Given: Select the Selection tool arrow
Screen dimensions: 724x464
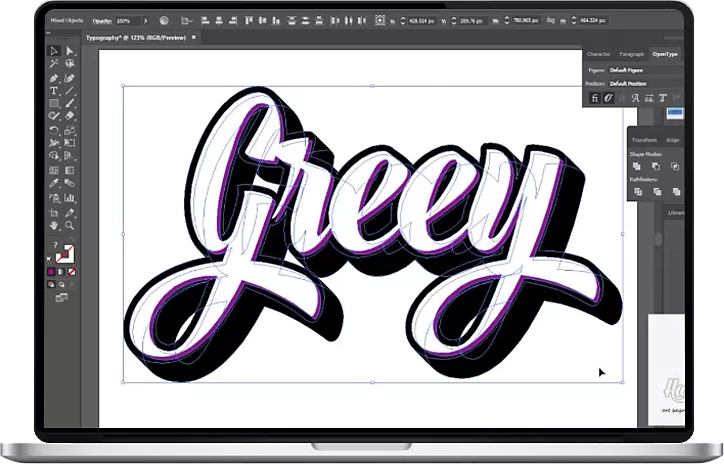Looking at the screenshot, I should 54,51.
